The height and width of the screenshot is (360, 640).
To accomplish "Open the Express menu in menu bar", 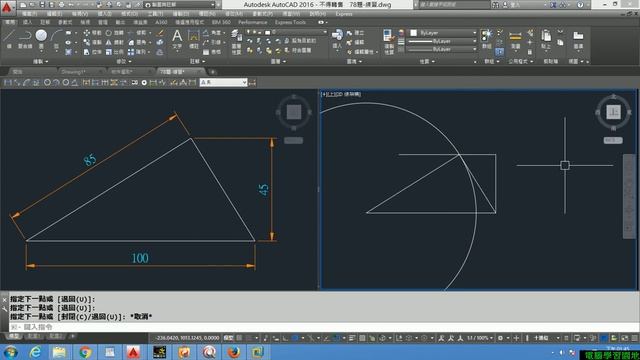I will click(344, 14).
